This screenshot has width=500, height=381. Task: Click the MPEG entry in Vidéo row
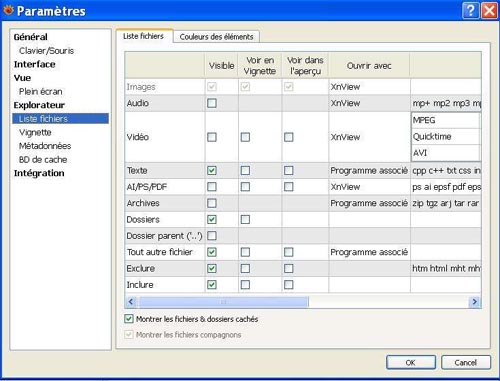point(446,120)
